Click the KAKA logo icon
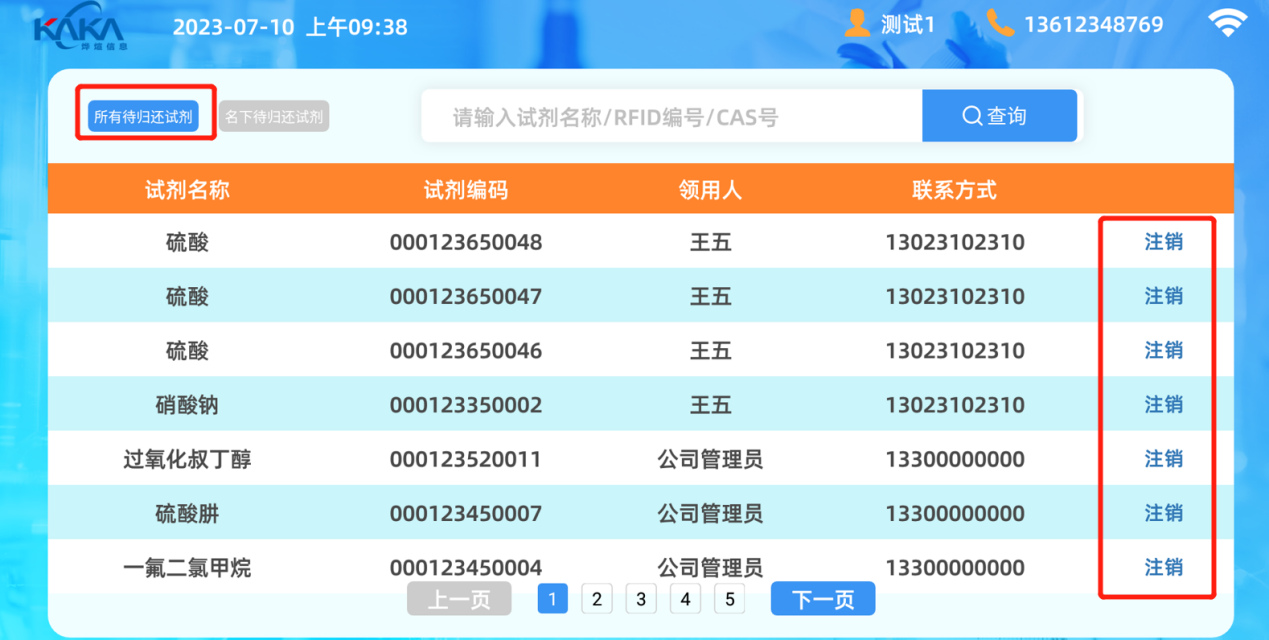Image resolution: width=1269 pixels, height=640 pixels. pos(78,30)
